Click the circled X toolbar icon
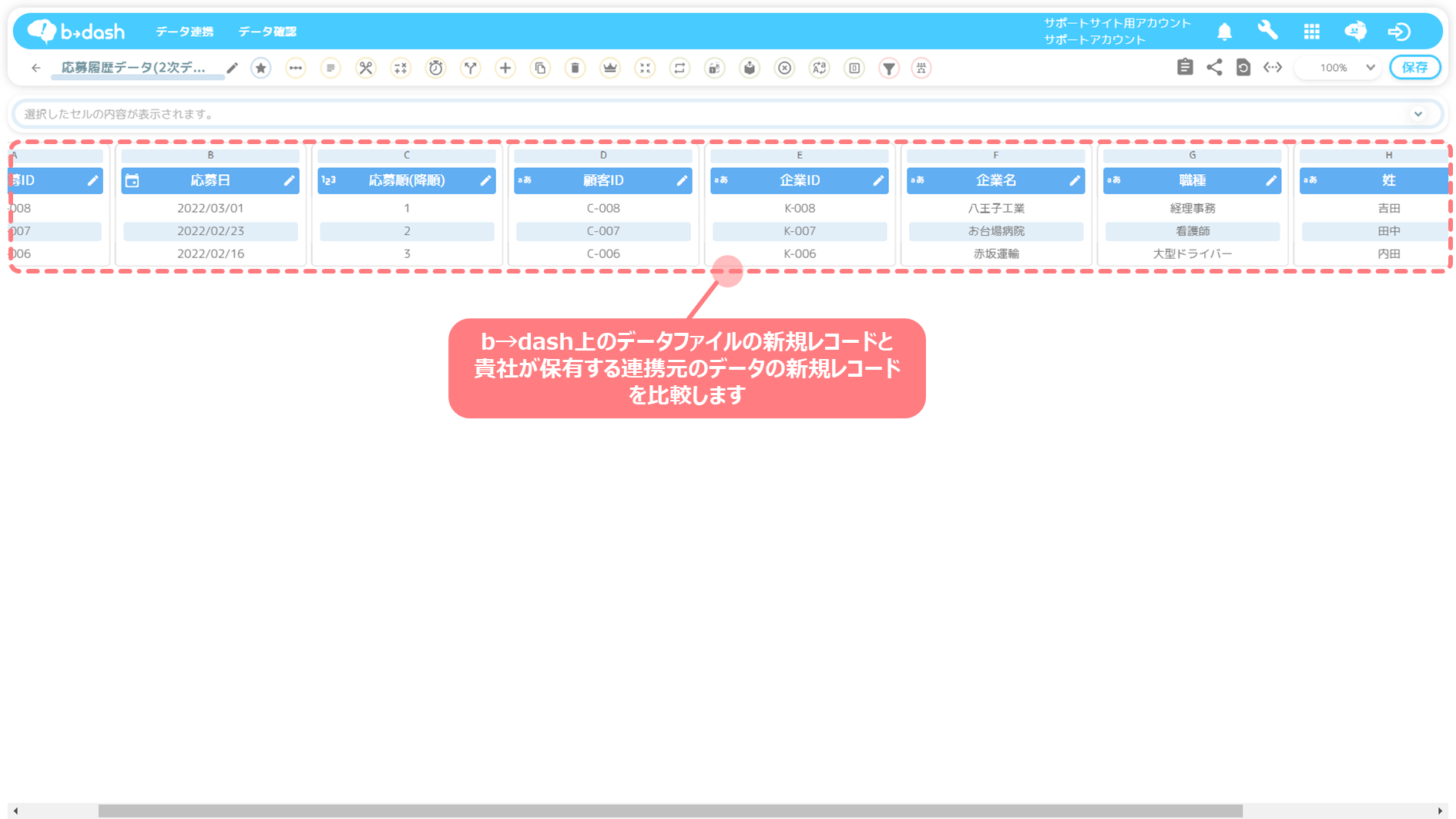Image resolution: width=1456 pixels, height=819 pixels. [784, 68]
